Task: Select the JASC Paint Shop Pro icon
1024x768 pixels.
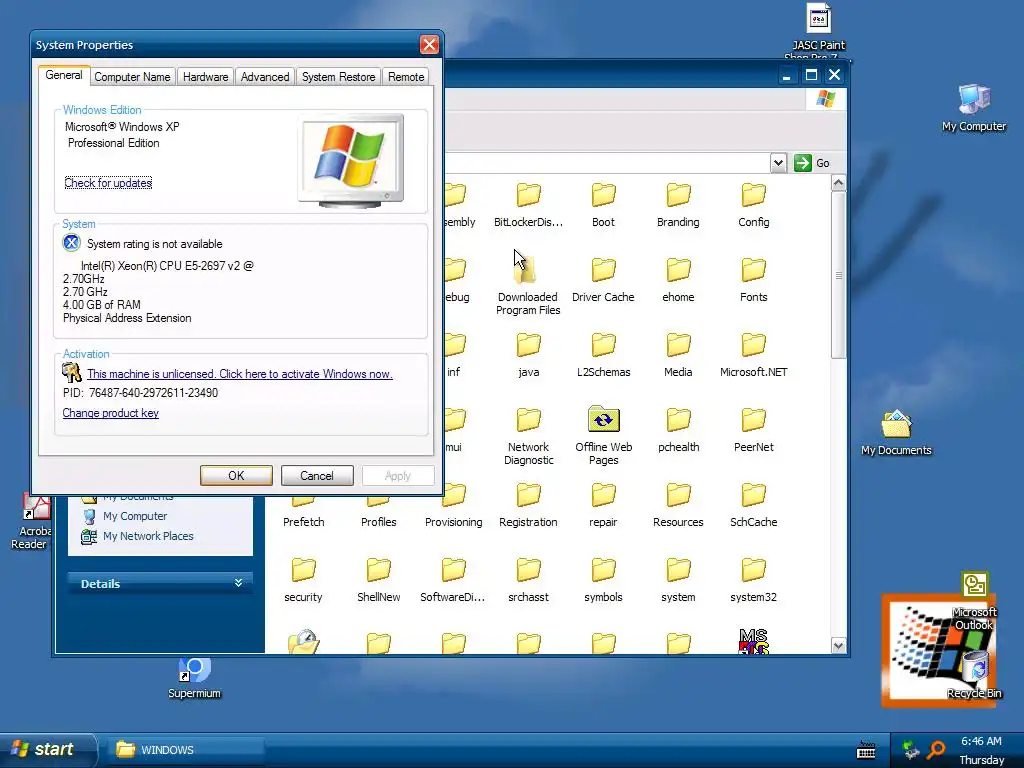Action: (818, 31)
